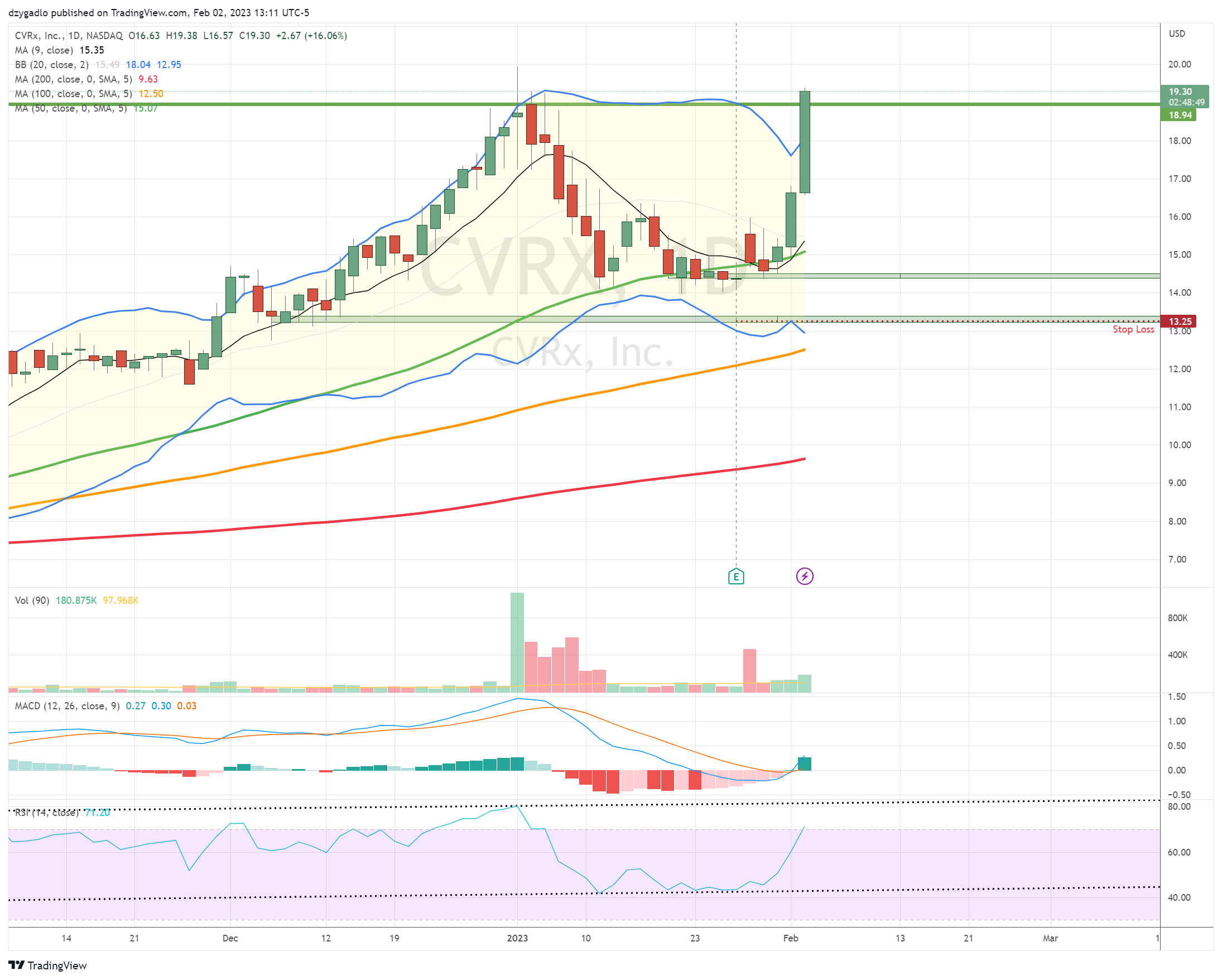Click the tallest volume bar at 2023
This screenshot has width=1222, height=980.
coord(517,642)
